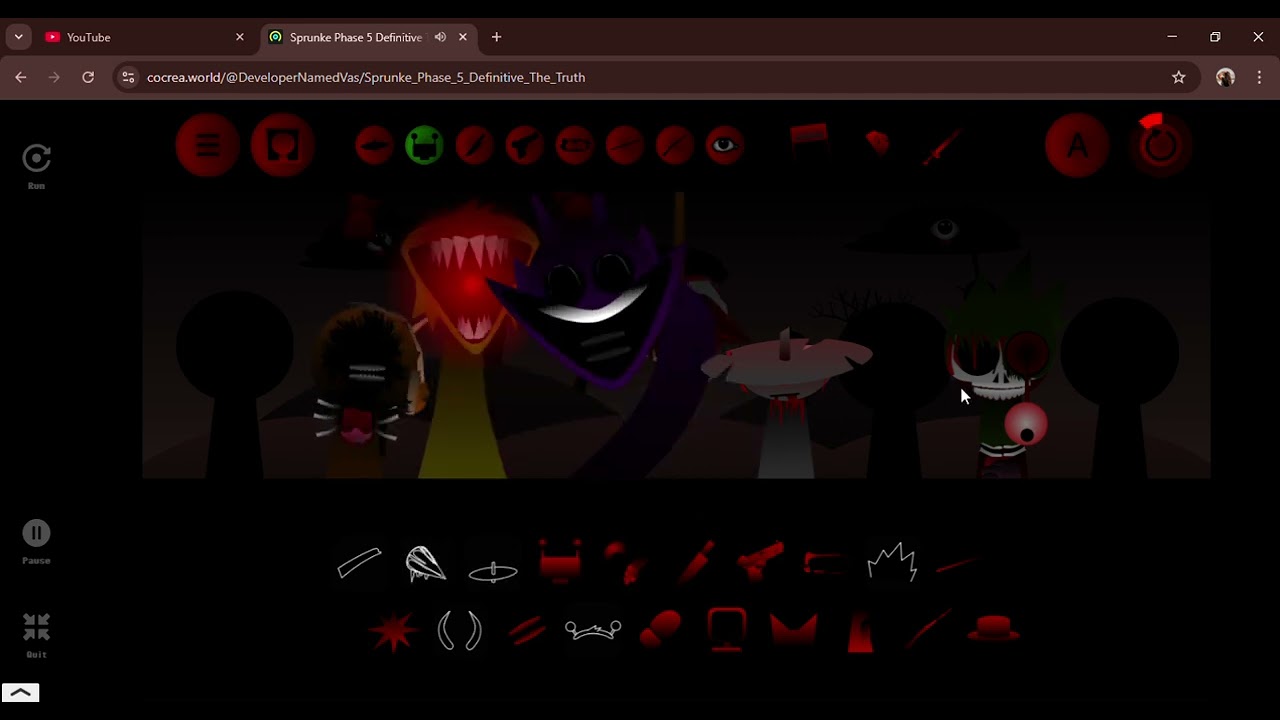Select the red horned box icon
The height and width of the screenshot is (720, 1280).
click(x=560, y=561)
